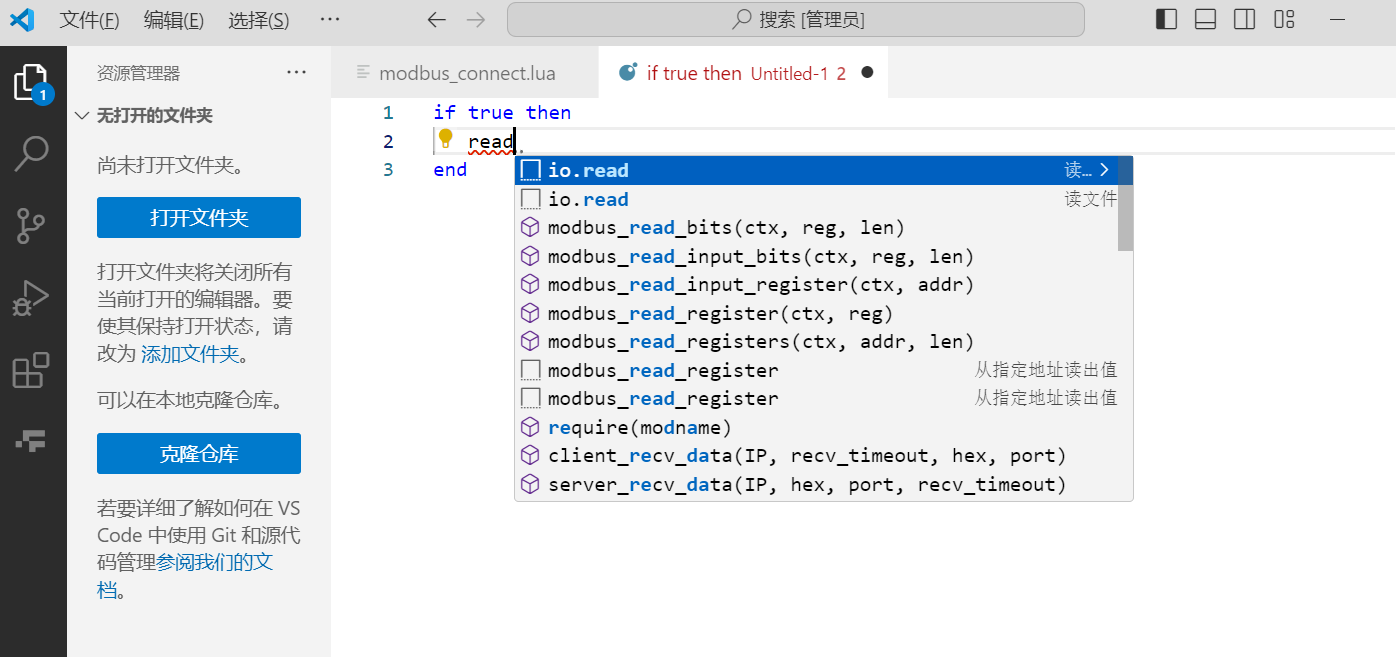The width and height of the screenshot is (1396, 657).
Task: Click the 添加文件夹 link
Action: [190, 354]
